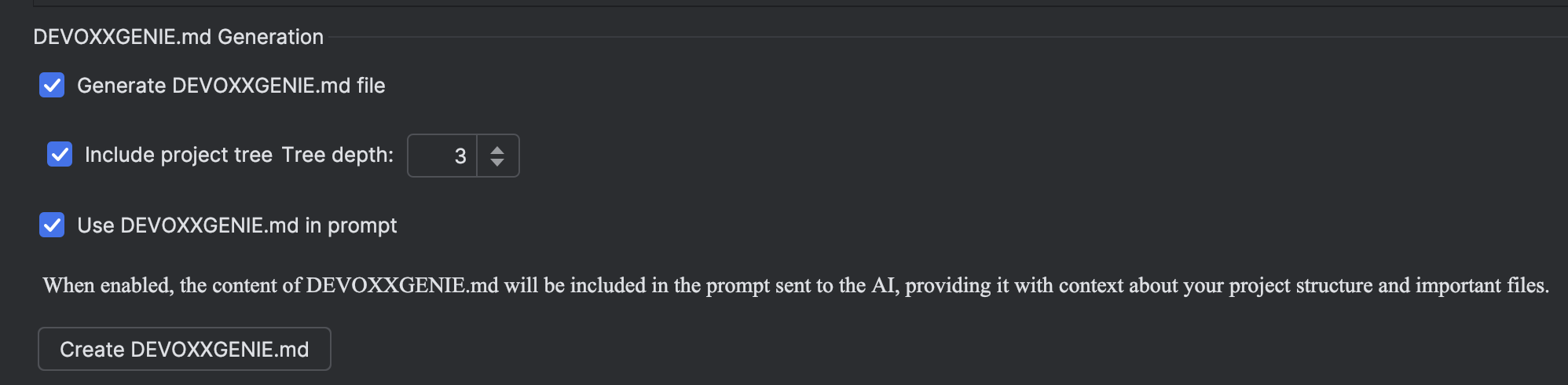Increase tree depth with up arrow
This screenshot has width=1568, height=385.
497,149
